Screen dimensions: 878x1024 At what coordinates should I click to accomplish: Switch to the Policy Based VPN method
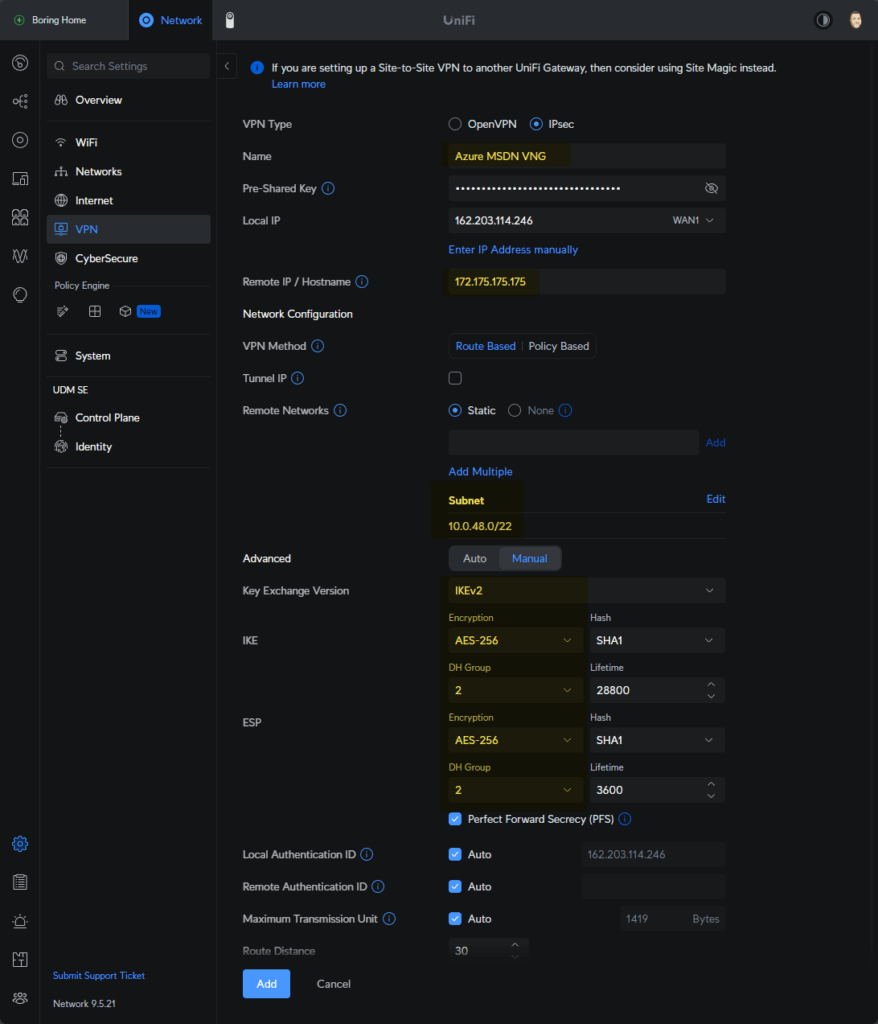coord(558,345)
